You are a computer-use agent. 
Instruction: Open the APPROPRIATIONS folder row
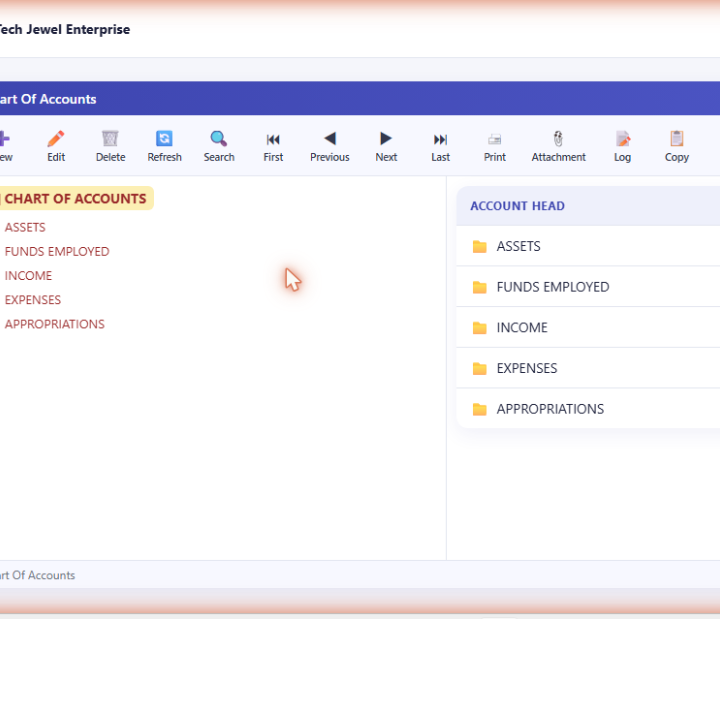pyautogui.click(x=588, y=409)
